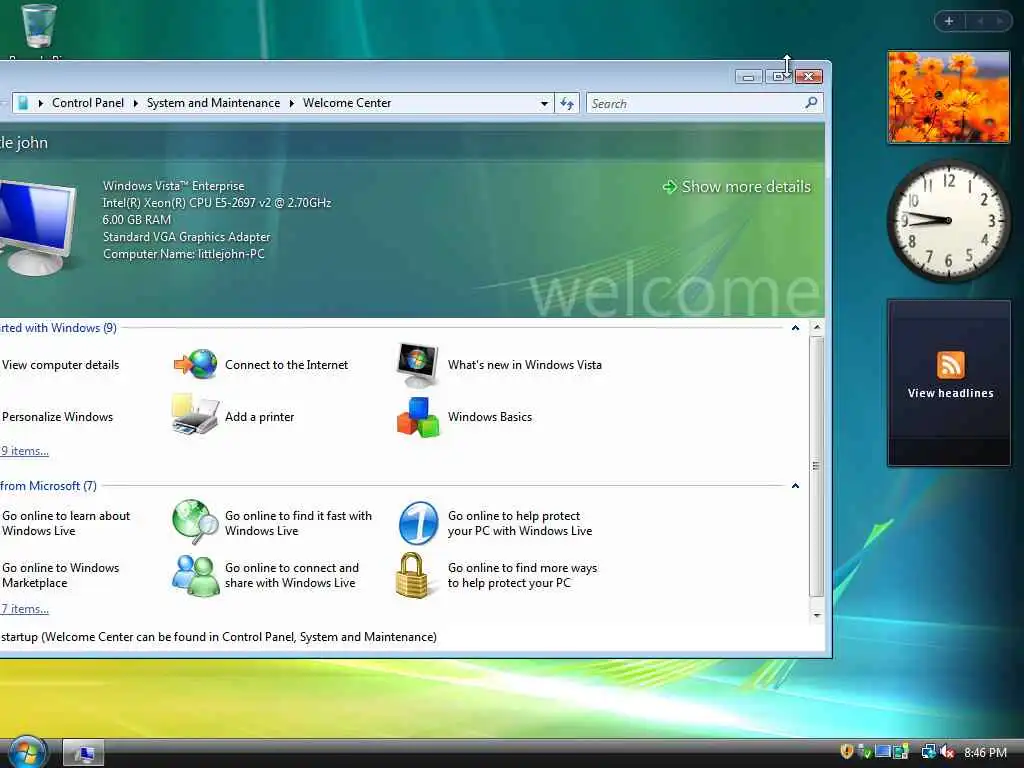Click the connect and share people icon
The width and height of the screenshot is (1024, 768).
click(x=195, y=575)
